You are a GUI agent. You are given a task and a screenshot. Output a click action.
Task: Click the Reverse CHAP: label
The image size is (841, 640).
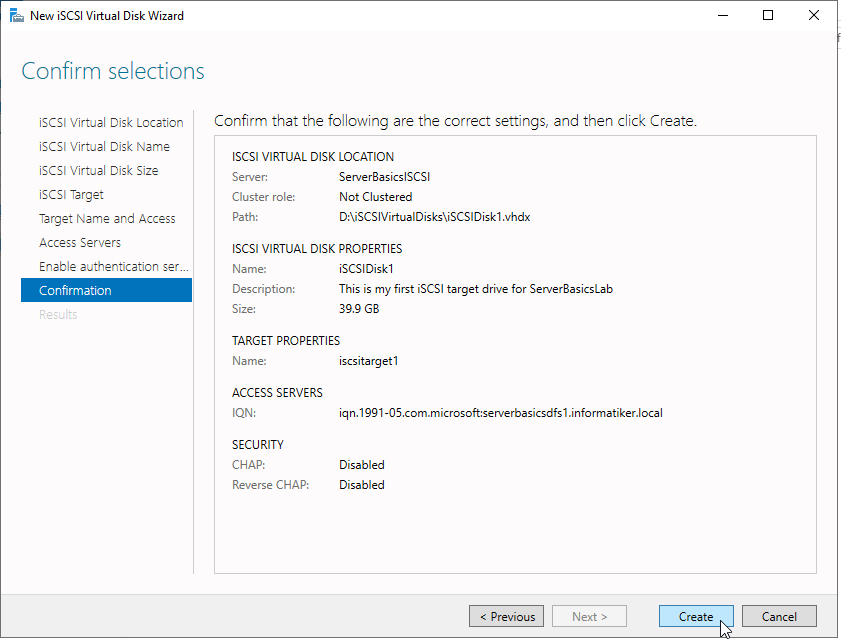pyautogui.click(x=270, y=485)
